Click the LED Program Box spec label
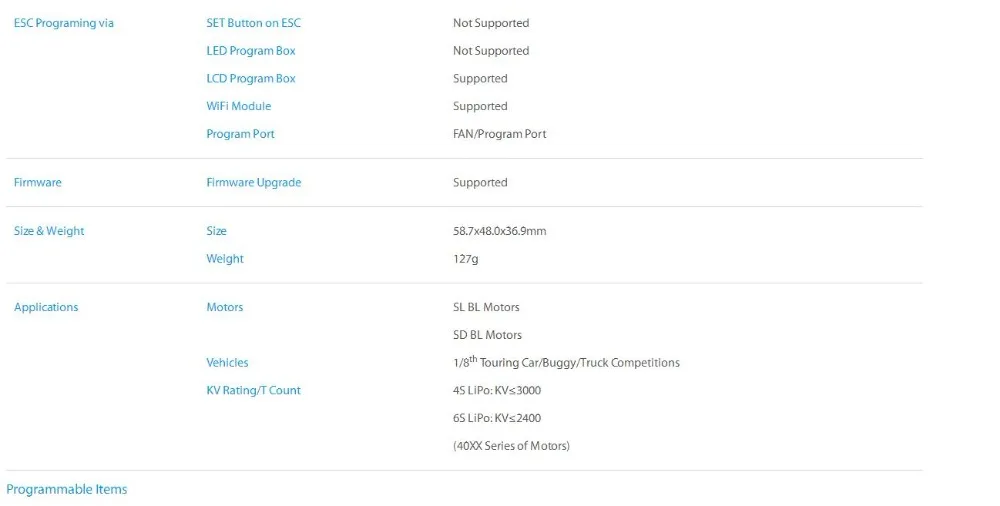This screenshot has width=1000, height=506. [251, 51]
